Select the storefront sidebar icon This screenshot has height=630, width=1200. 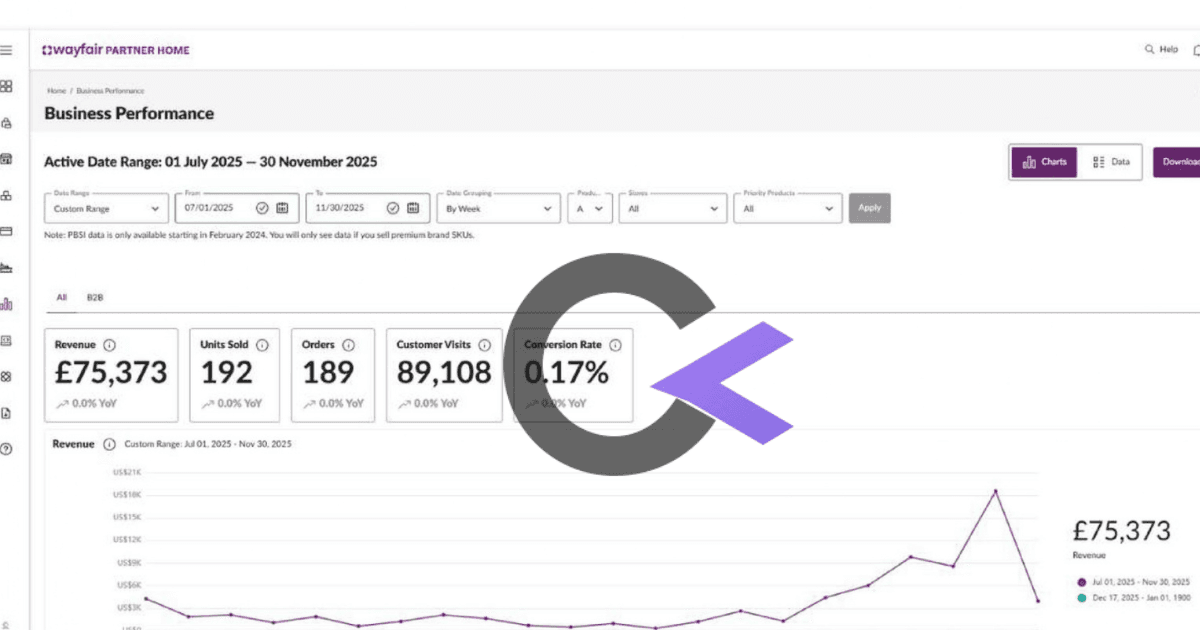pos(6,159)
